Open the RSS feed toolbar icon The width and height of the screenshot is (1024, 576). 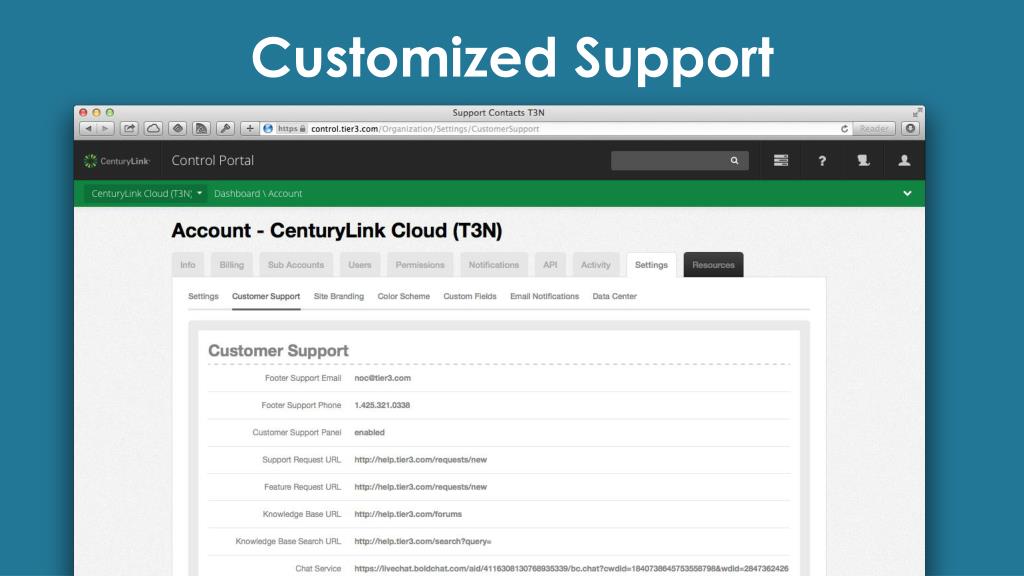pyautogui.click(x=201, y=129)
